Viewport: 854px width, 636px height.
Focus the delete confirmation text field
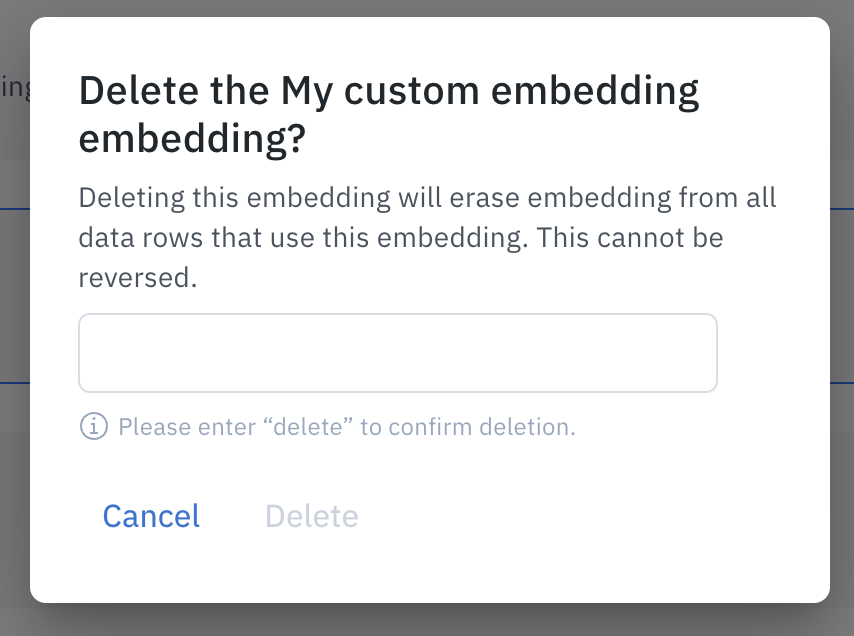pos(397,353)
